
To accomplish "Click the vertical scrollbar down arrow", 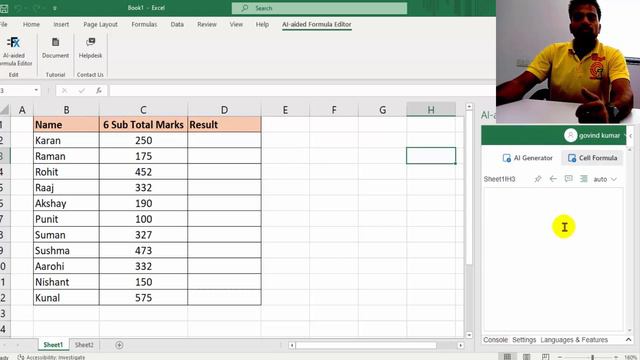I will pos(469,335).
